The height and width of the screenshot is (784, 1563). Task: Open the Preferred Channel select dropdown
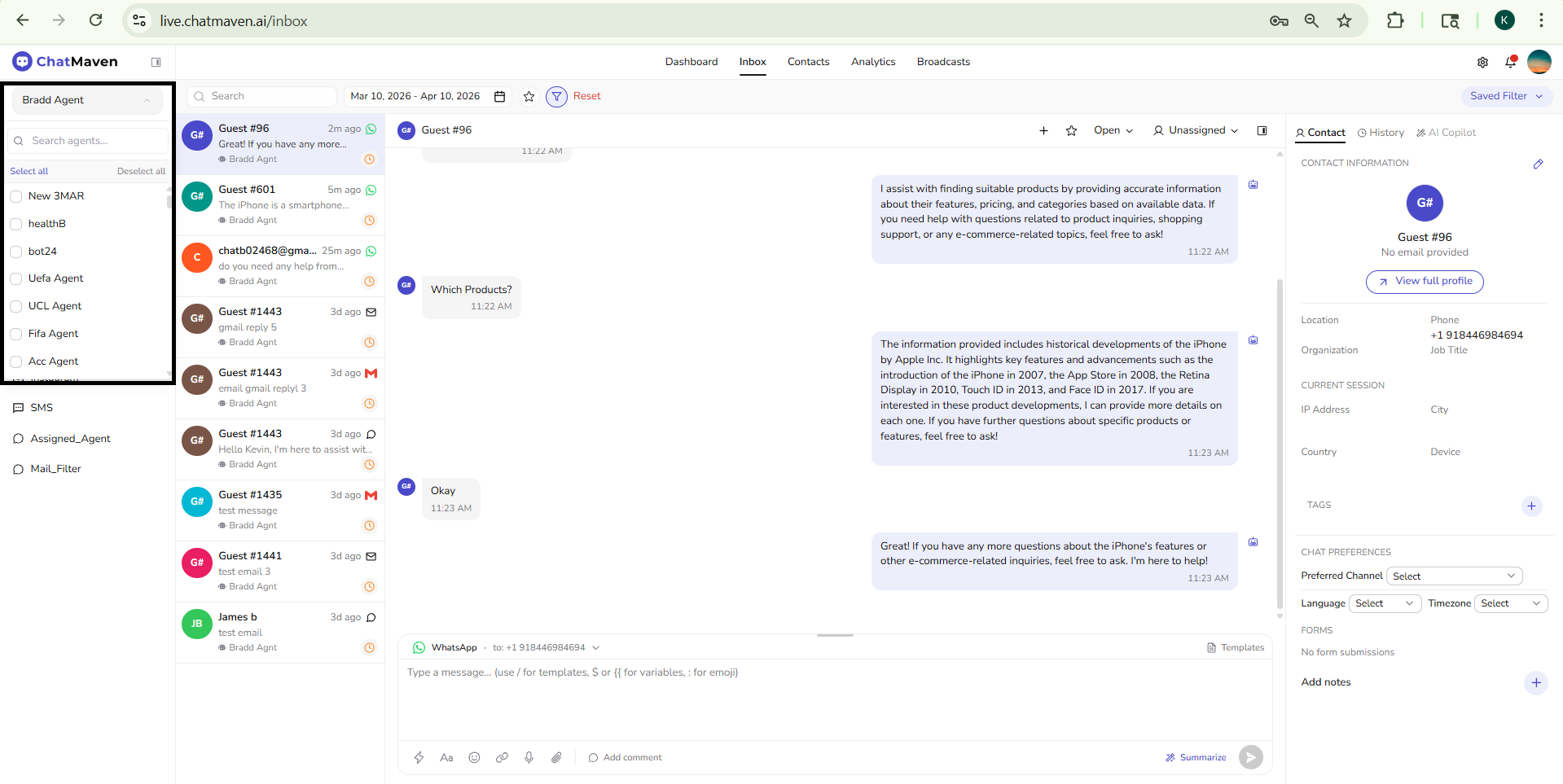(x=1454, y=576)
